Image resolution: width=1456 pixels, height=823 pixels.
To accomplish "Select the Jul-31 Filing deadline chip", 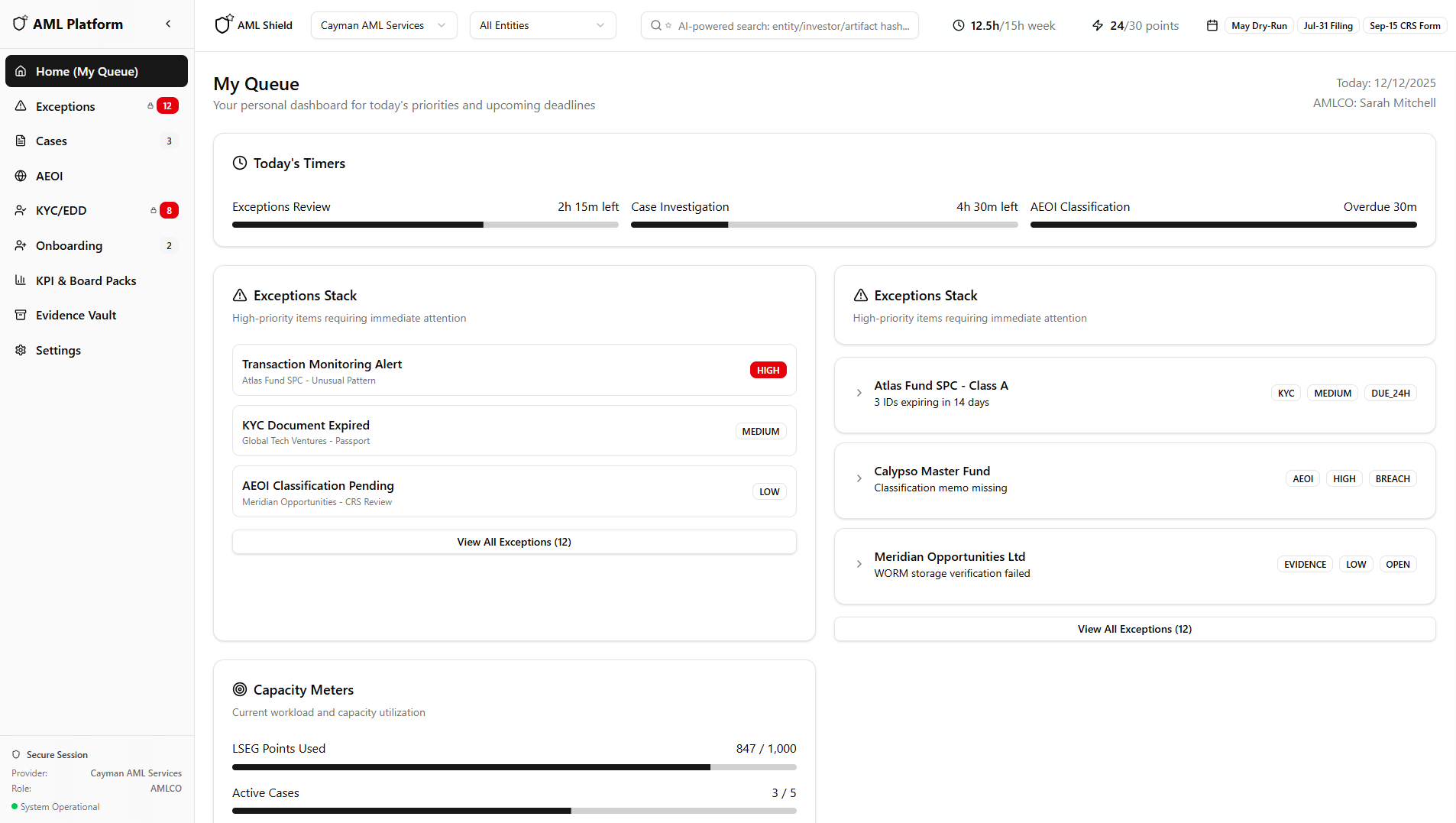I will coord(1328,25).
